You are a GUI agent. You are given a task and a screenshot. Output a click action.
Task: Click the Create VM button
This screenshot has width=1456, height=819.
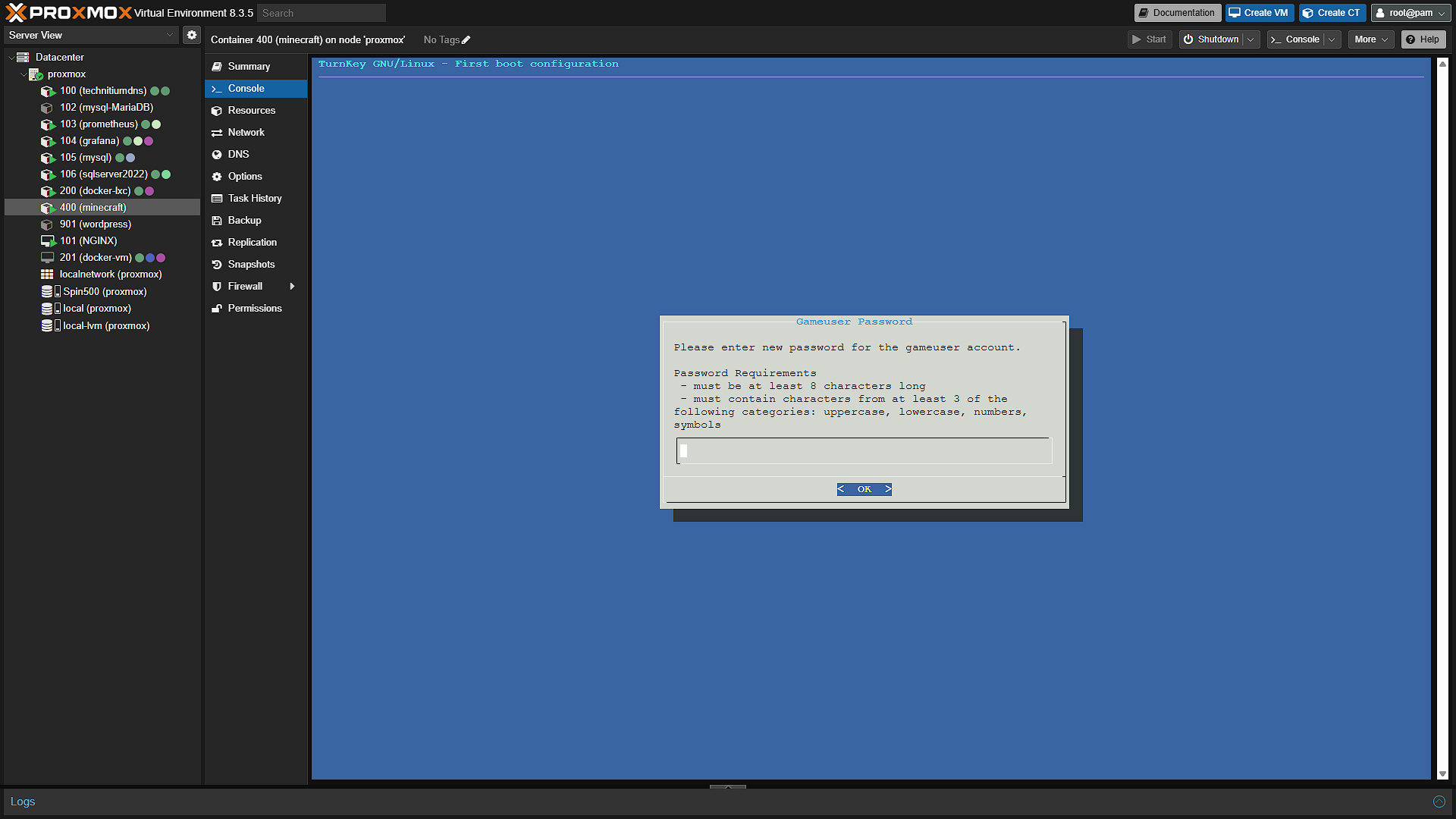pyautogui.click(x=1259, y=13)
